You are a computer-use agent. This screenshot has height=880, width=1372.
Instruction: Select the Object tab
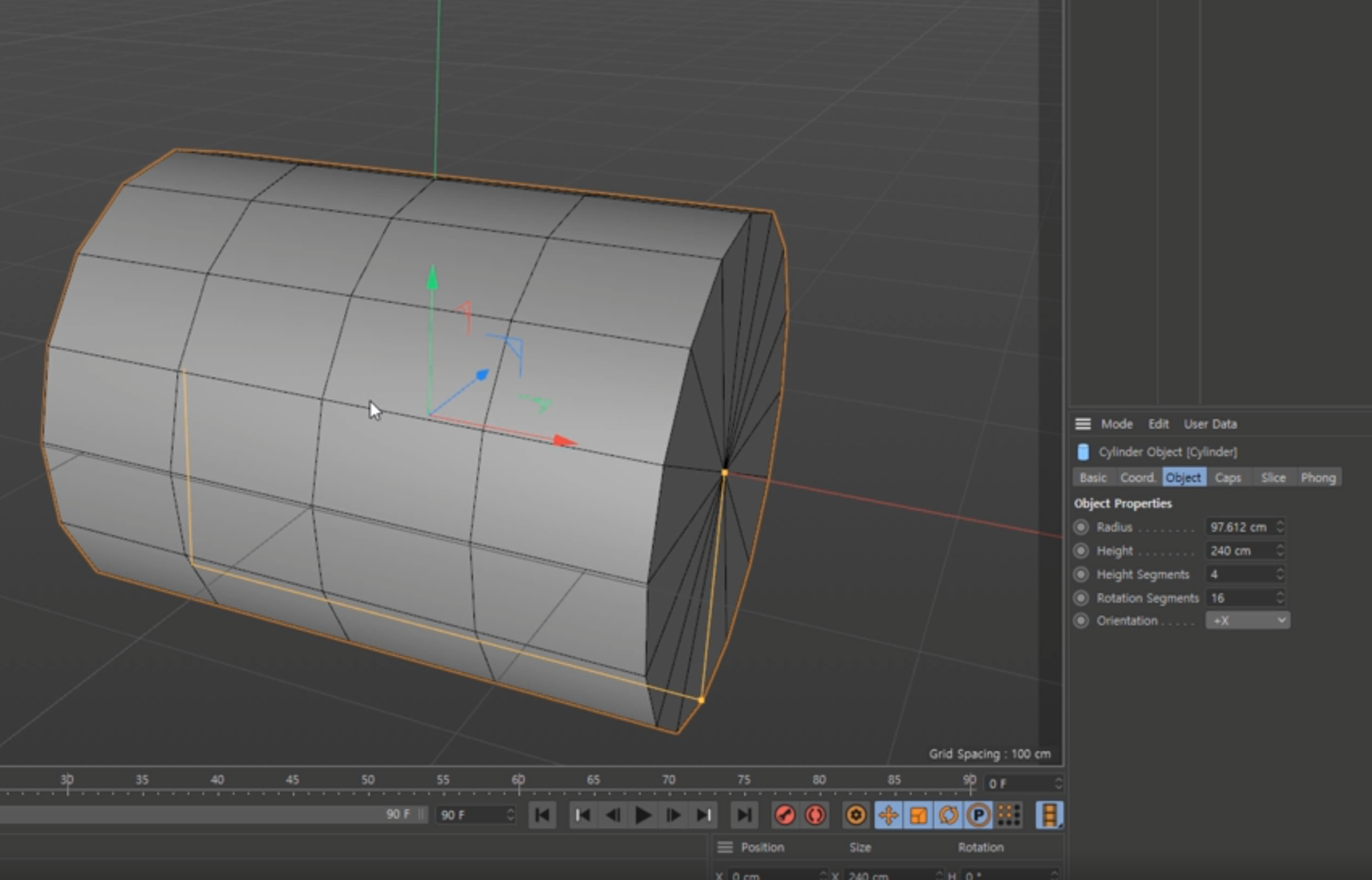pyautogui.click(x=1183, y=478)
